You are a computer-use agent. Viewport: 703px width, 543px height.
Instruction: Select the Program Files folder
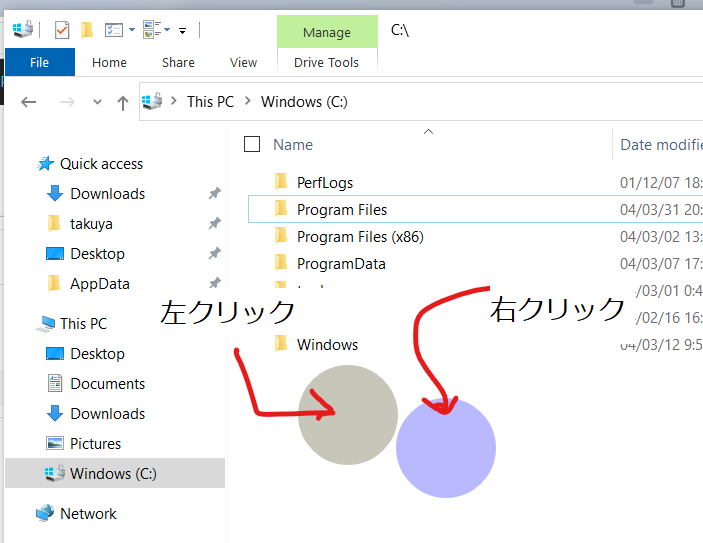[x=342, y=209]
